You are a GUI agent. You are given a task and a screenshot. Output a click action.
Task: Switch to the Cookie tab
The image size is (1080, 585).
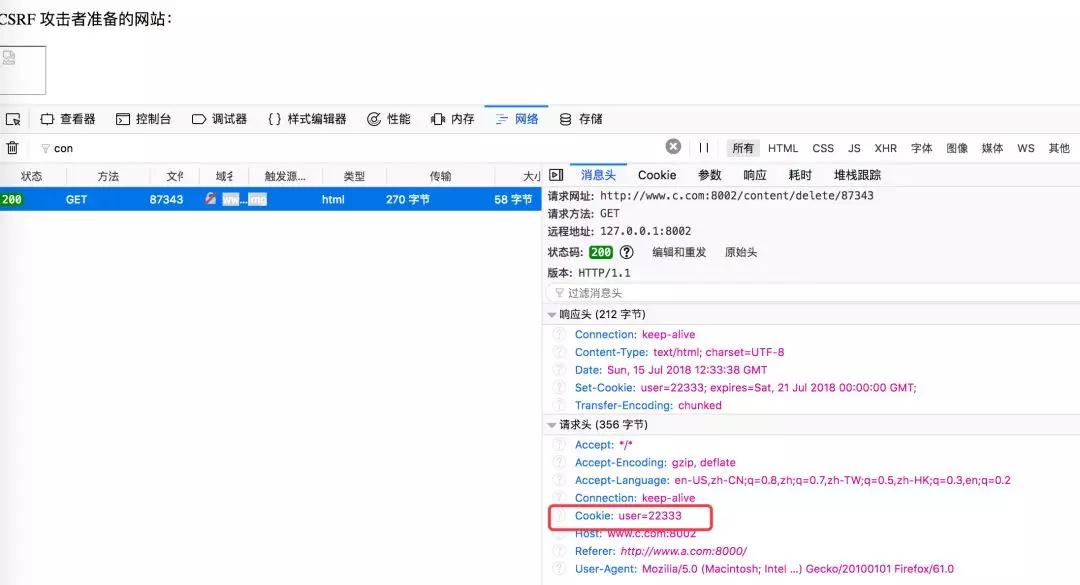pos(656,174)
